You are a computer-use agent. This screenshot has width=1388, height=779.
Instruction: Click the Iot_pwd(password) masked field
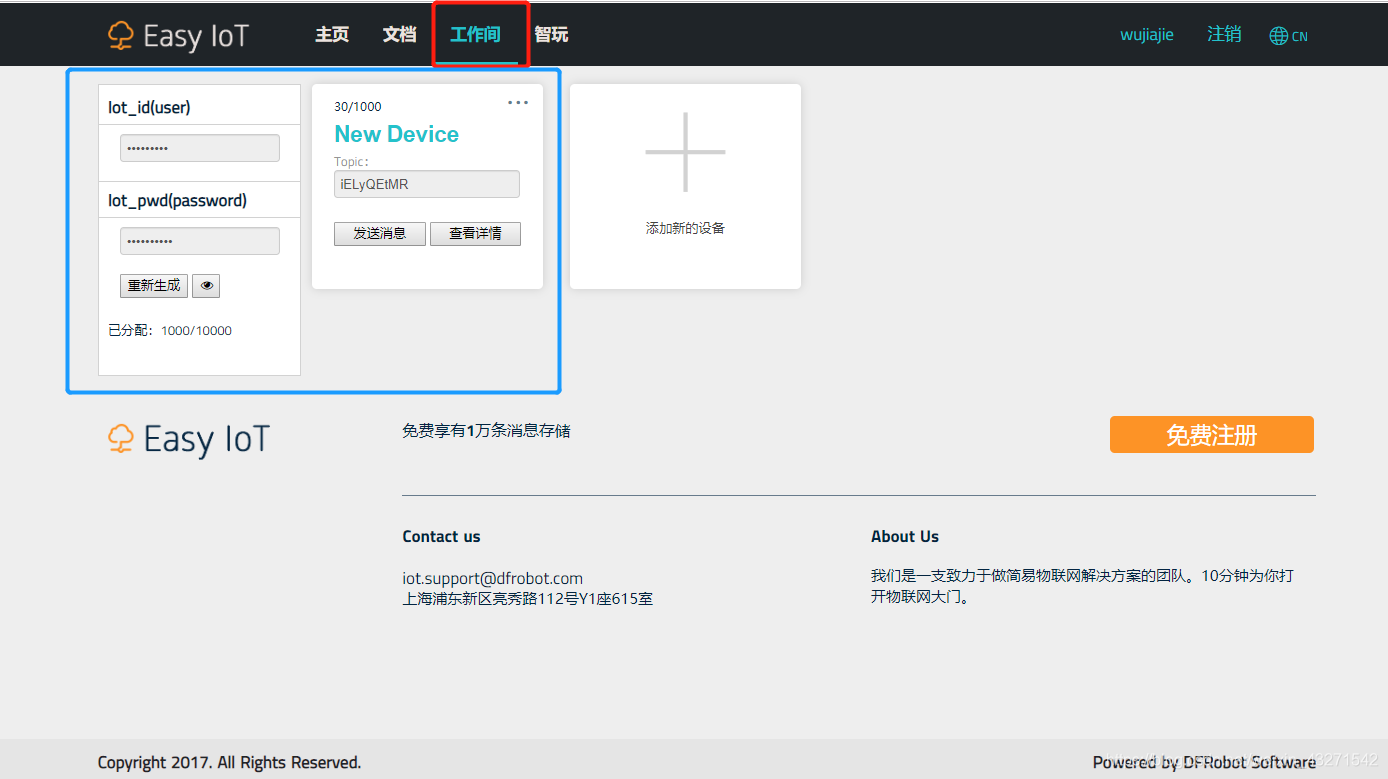(x=200, y=241)
